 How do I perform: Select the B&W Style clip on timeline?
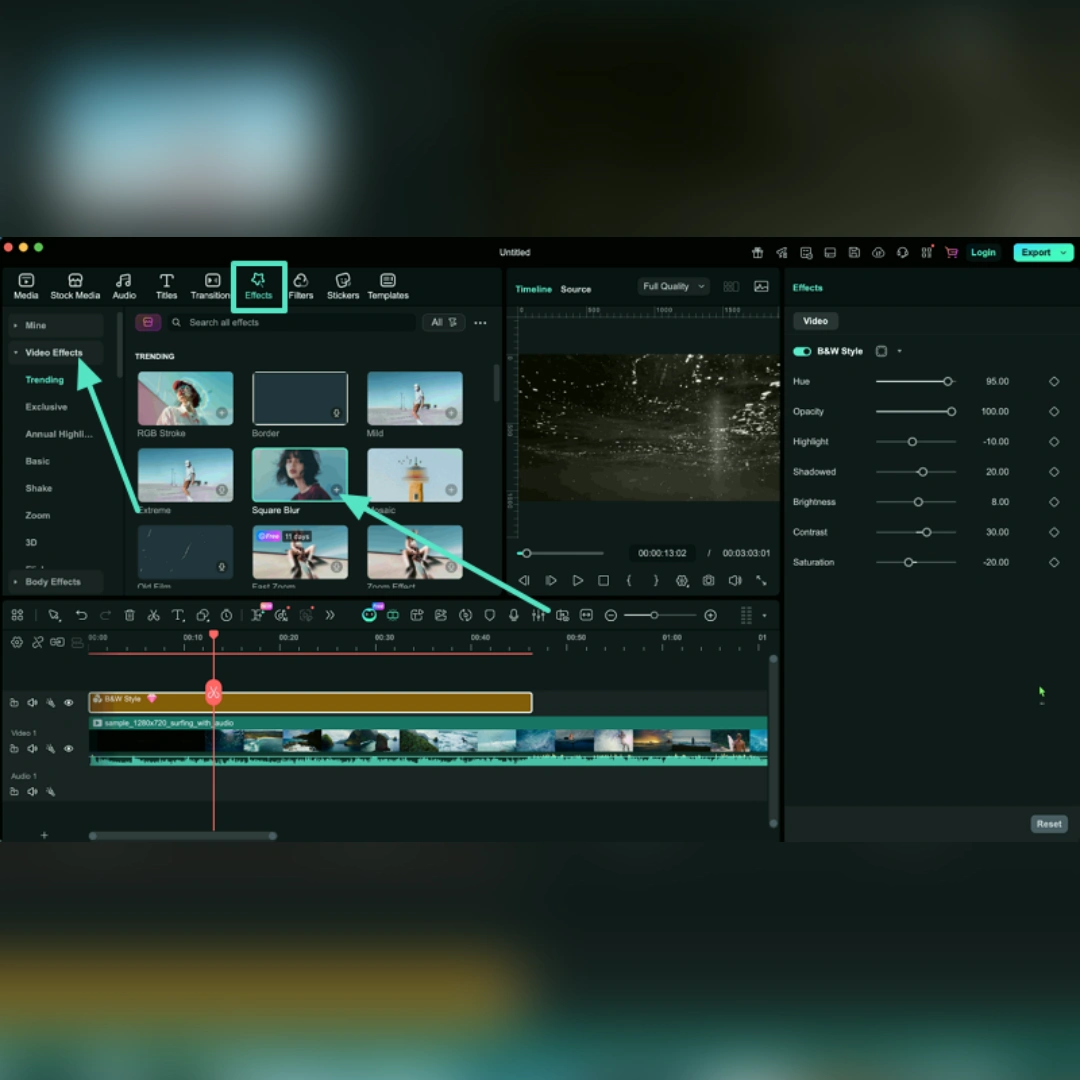pos(310,702)
